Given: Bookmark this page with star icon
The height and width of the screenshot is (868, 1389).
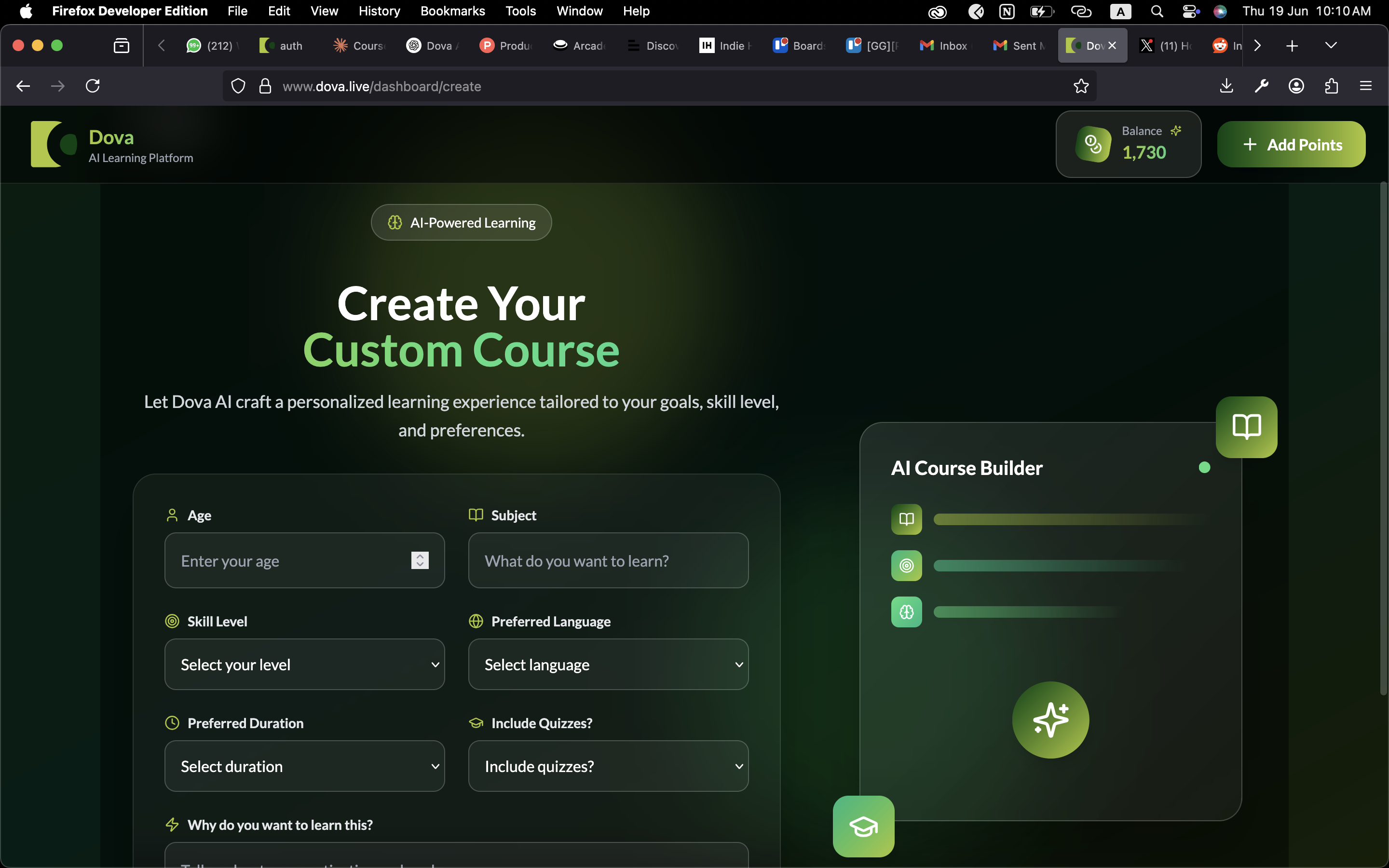Looking at the screenshot, I should coord(1081,86).
